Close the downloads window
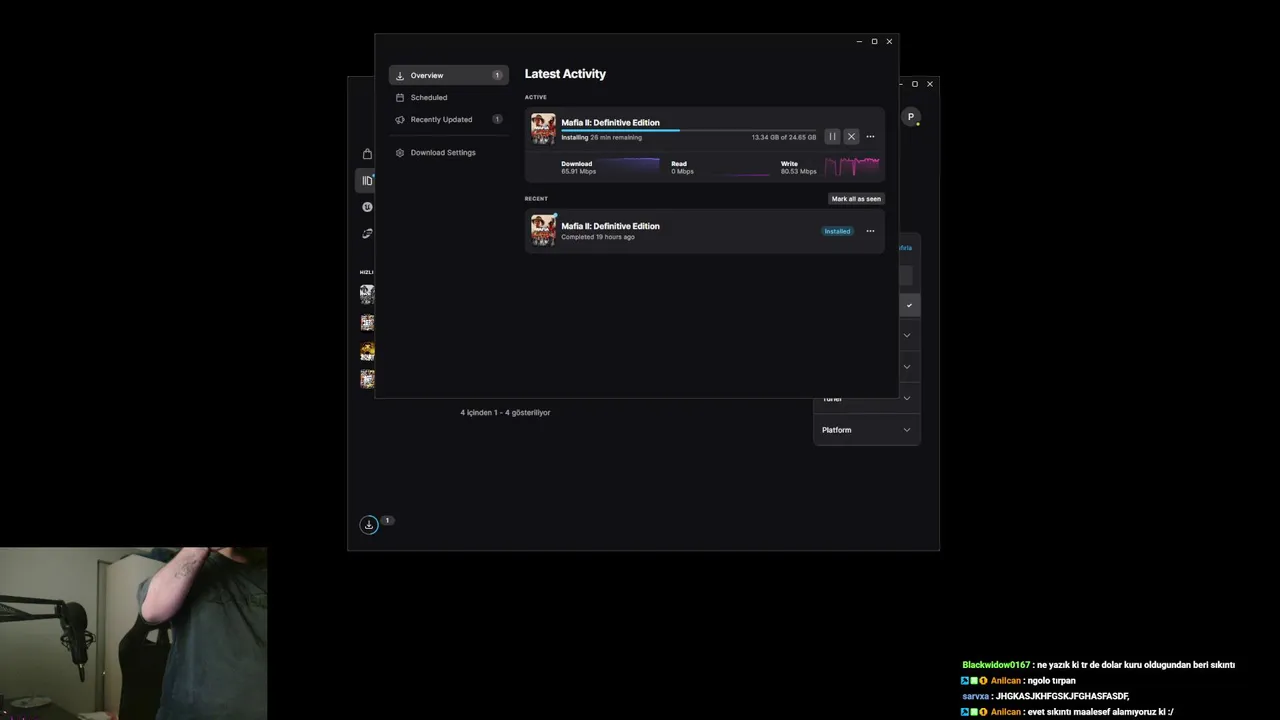 point(889,41)
